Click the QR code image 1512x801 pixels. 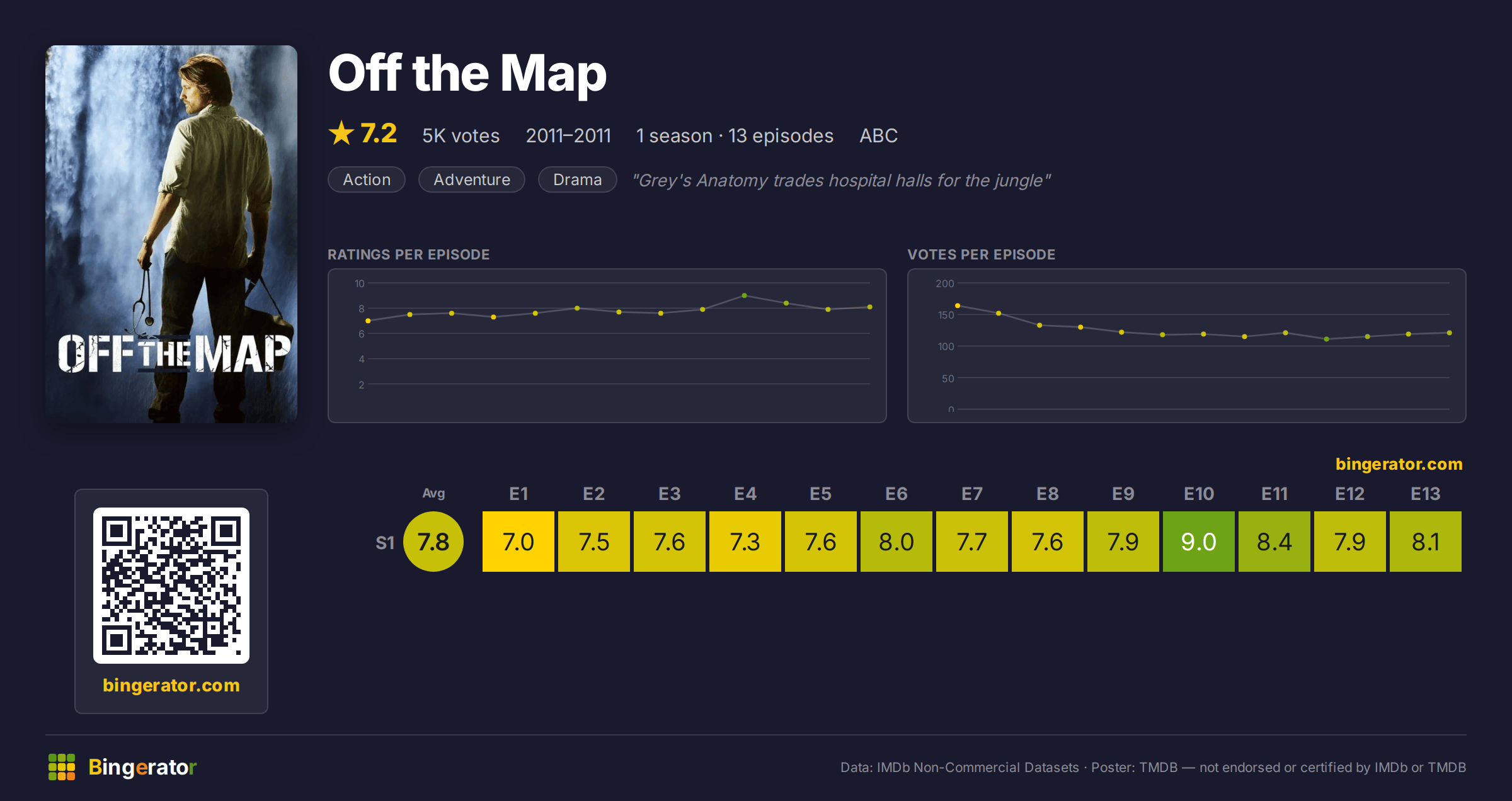click(x=171, y=586)
